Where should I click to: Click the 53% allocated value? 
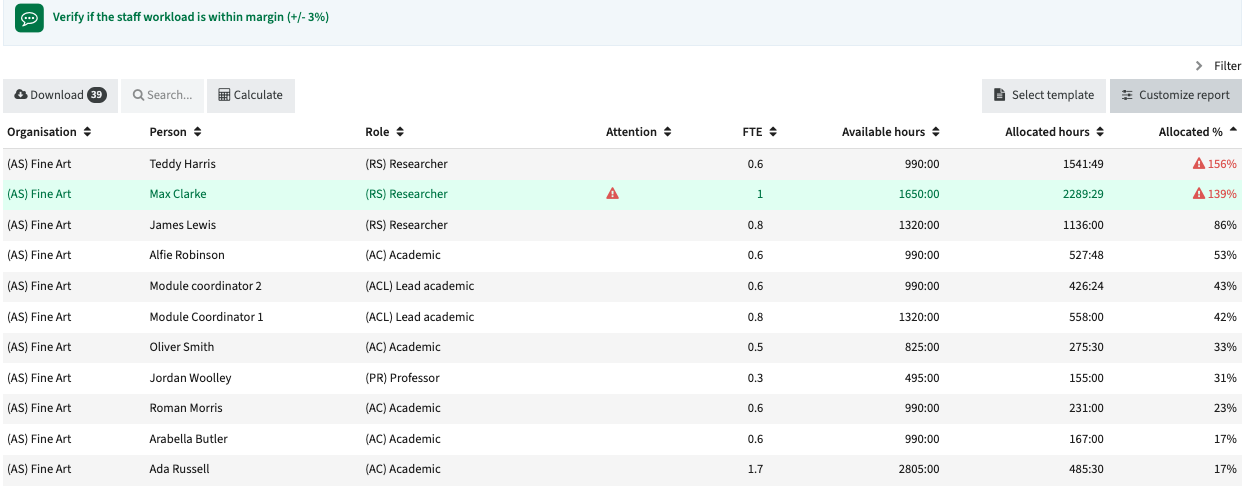pyautogui.click(x=1224, y=255)
